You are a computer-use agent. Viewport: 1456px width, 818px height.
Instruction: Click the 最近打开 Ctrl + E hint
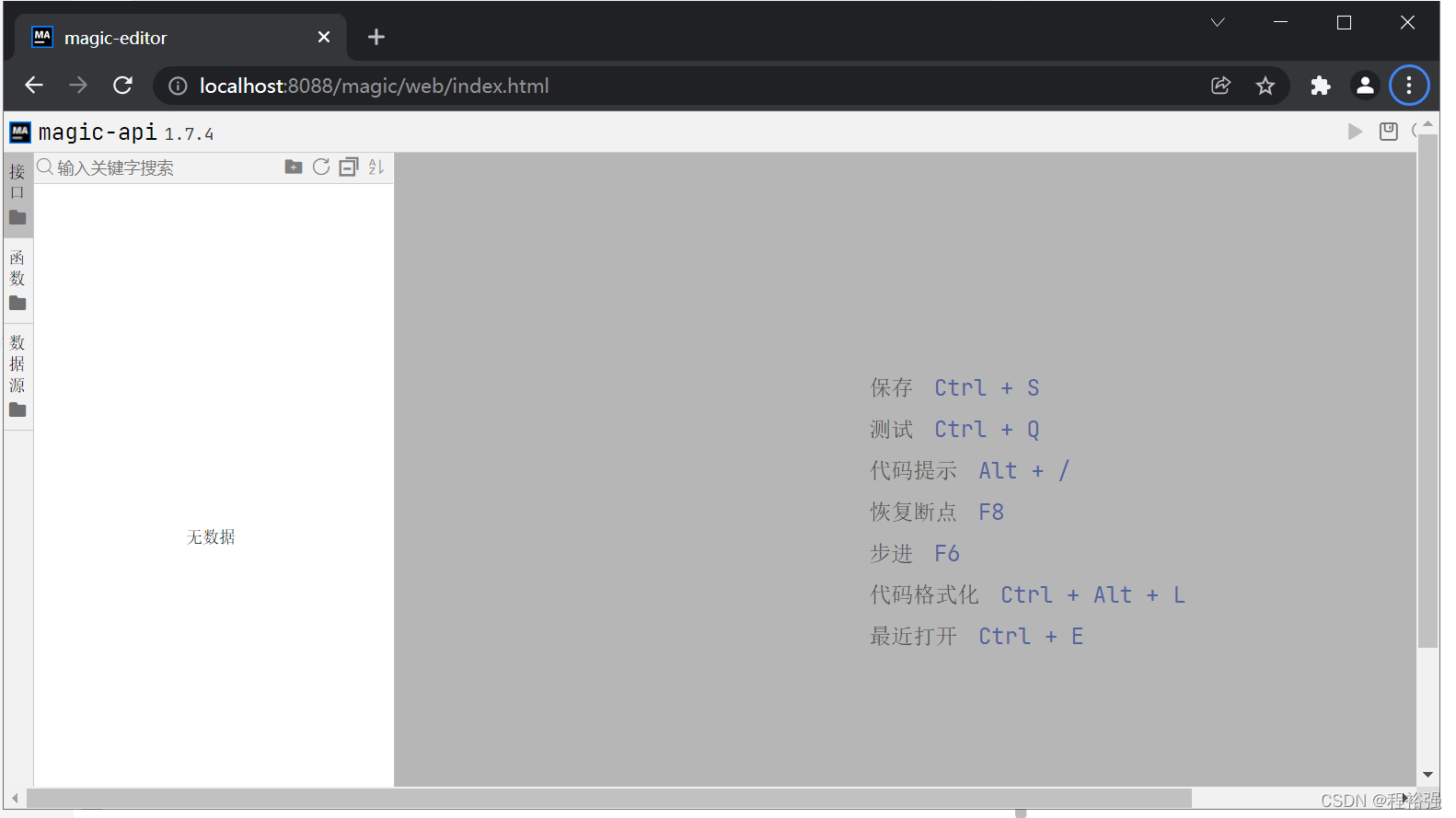(976, 637)
